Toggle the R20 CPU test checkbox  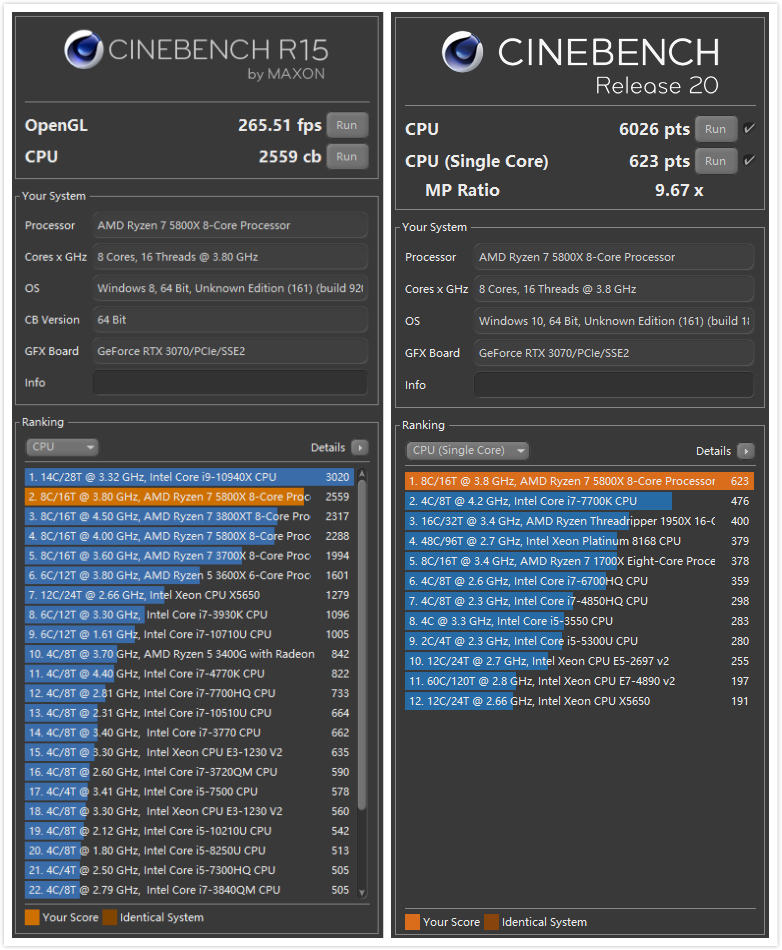[750, 129]
